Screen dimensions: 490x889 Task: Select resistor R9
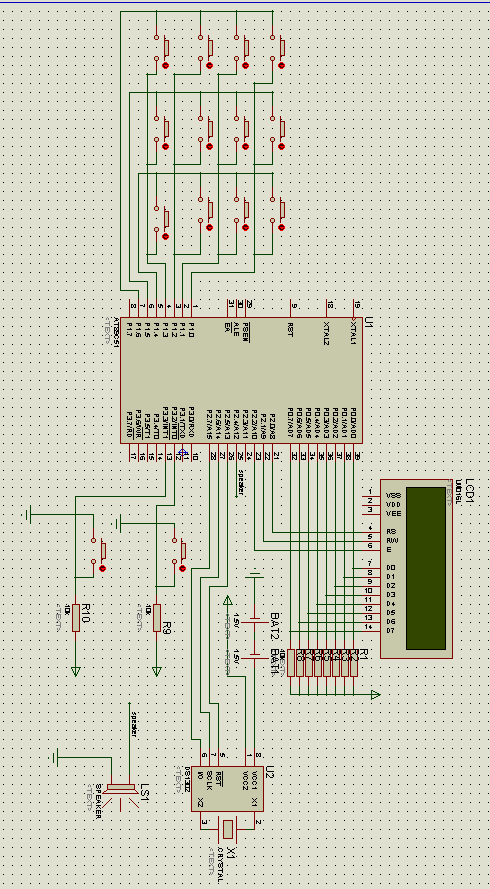click(157, 617)
